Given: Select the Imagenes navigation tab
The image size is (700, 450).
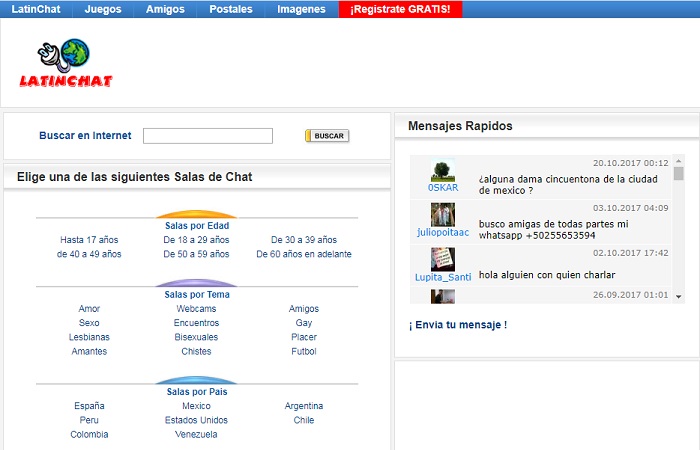Looking at the screenshot, I should 301,9.
